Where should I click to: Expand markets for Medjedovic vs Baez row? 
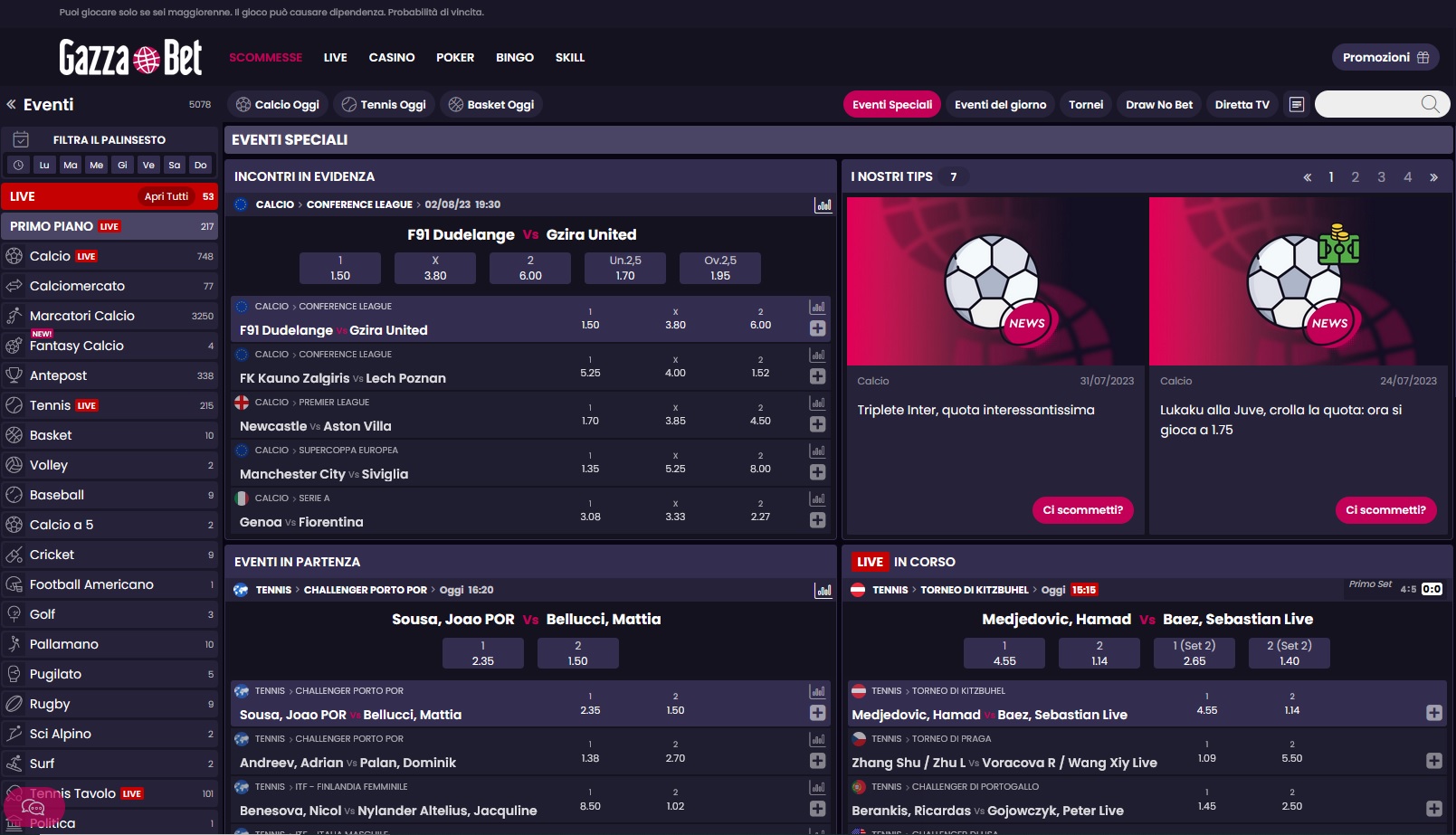pos(1433,713)
